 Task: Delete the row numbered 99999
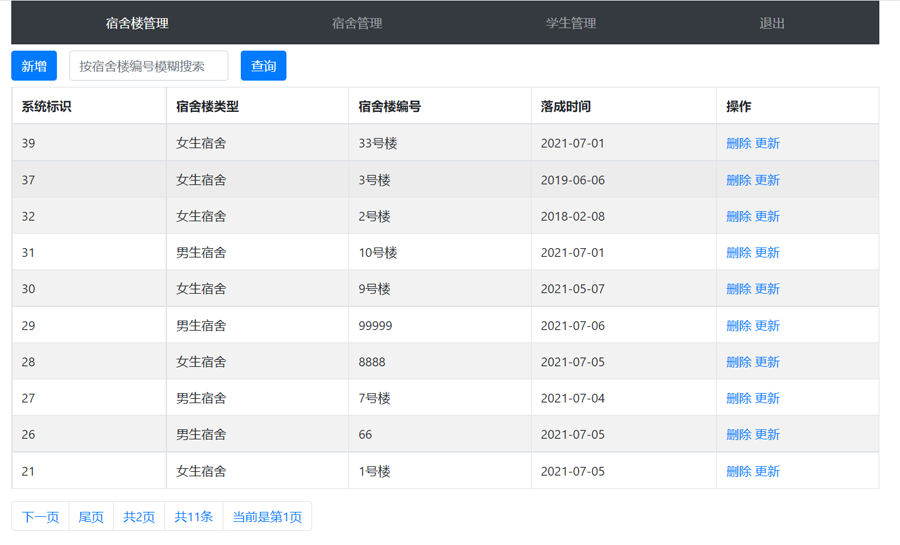click(739, 326)
